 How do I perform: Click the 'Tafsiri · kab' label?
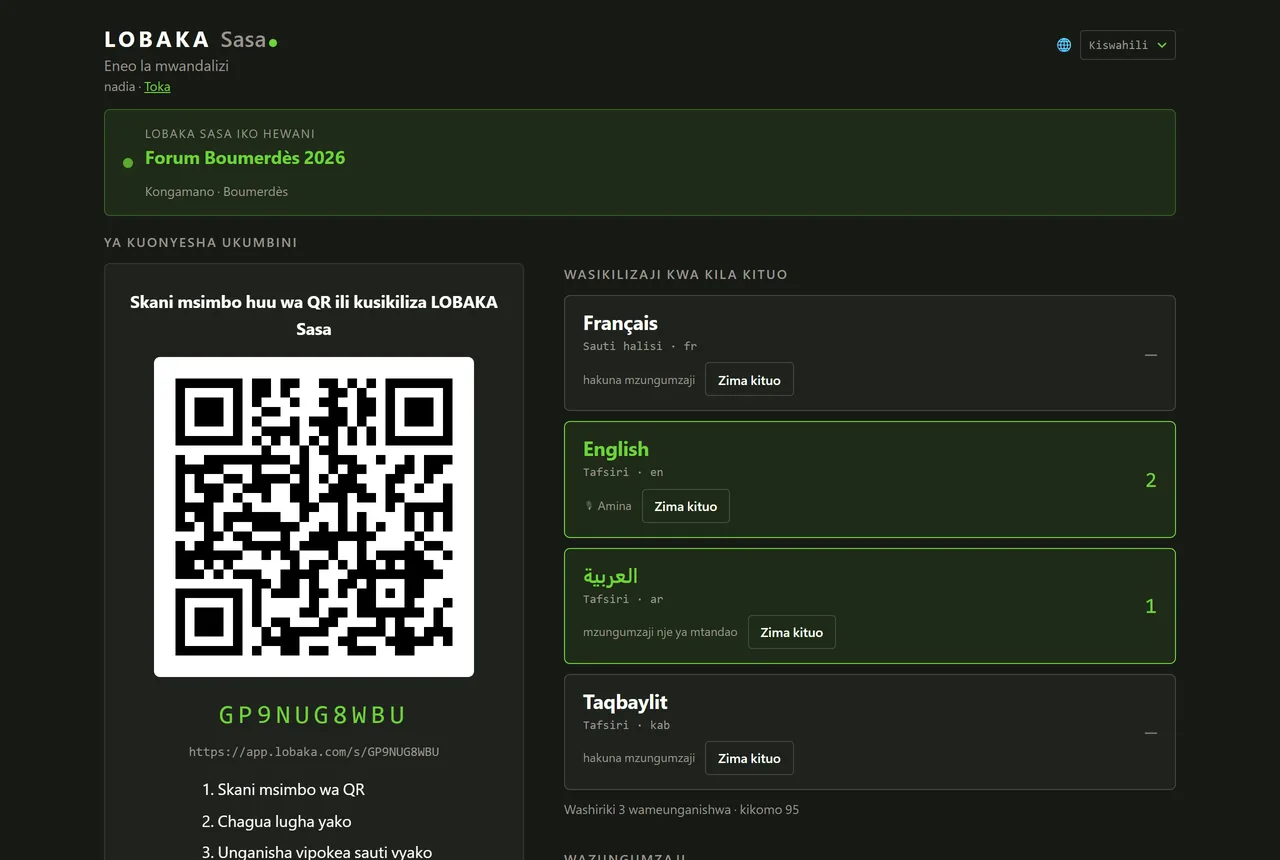click(627, 725)
